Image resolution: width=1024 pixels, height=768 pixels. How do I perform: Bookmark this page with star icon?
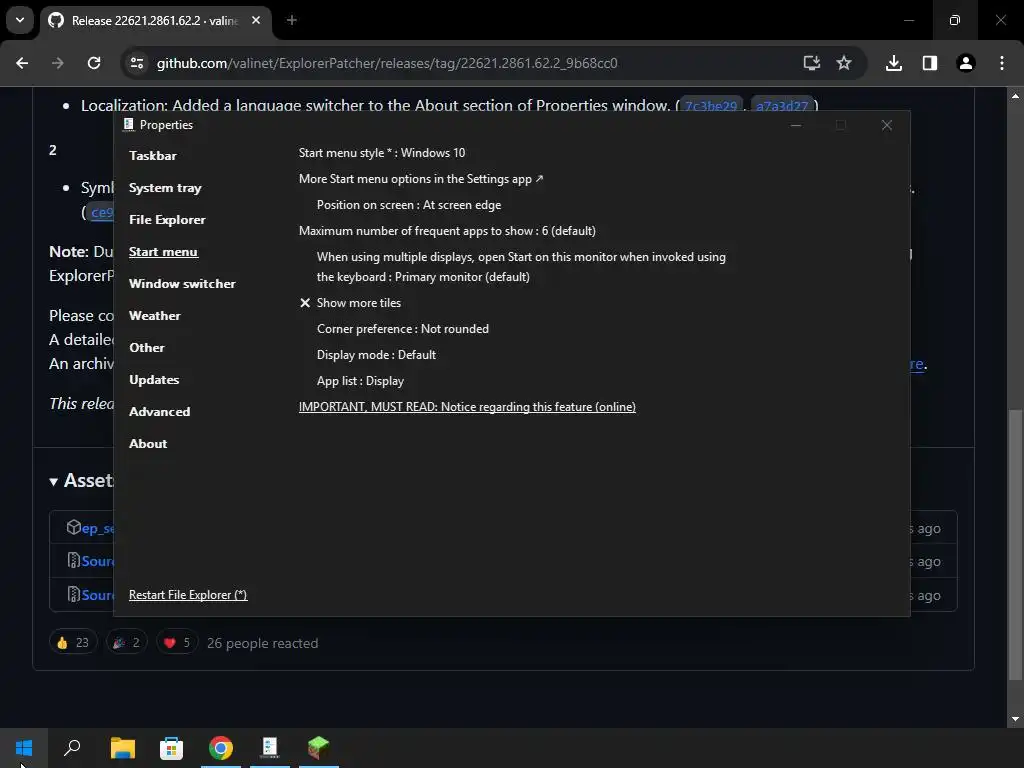click(844, 63)
